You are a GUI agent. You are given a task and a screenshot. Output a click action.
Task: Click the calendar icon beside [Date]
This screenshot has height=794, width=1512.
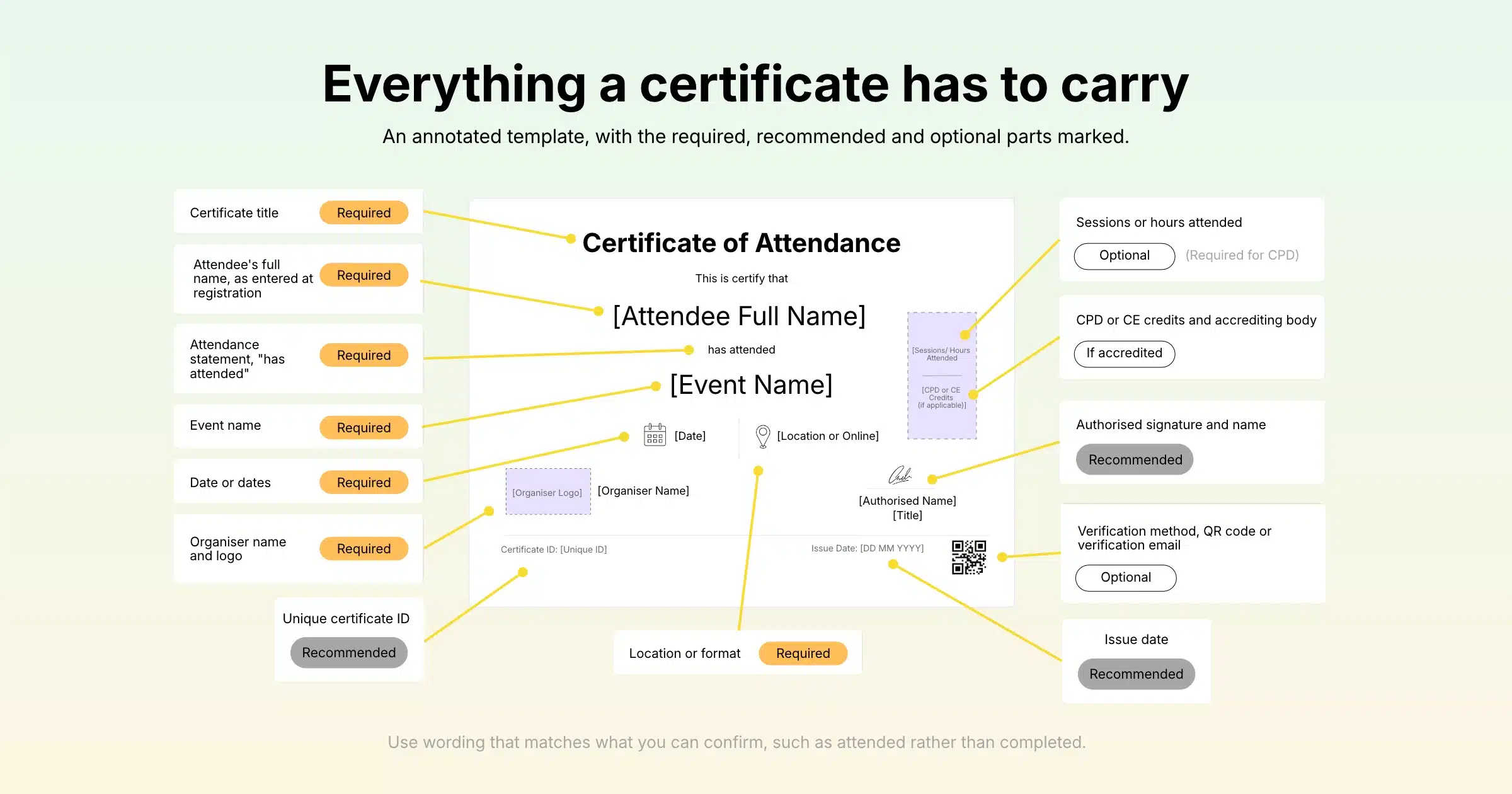pyautogui.click(x=655, y=435)
